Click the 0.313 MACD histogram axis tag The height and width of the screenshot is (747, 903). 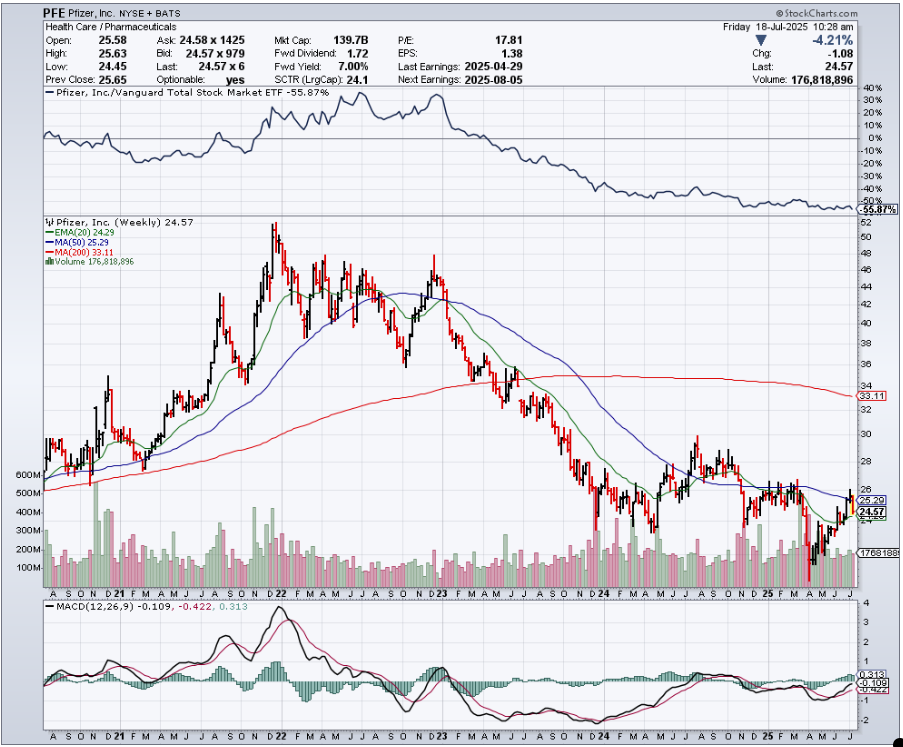[x=872, y=674]
